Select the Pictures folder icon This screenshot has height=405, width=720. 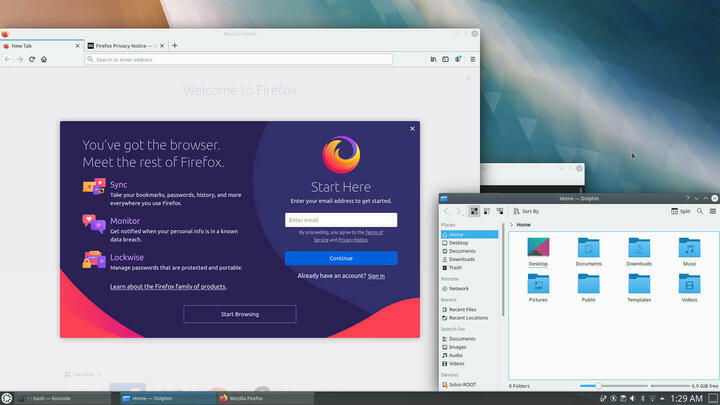click(538, 288)
